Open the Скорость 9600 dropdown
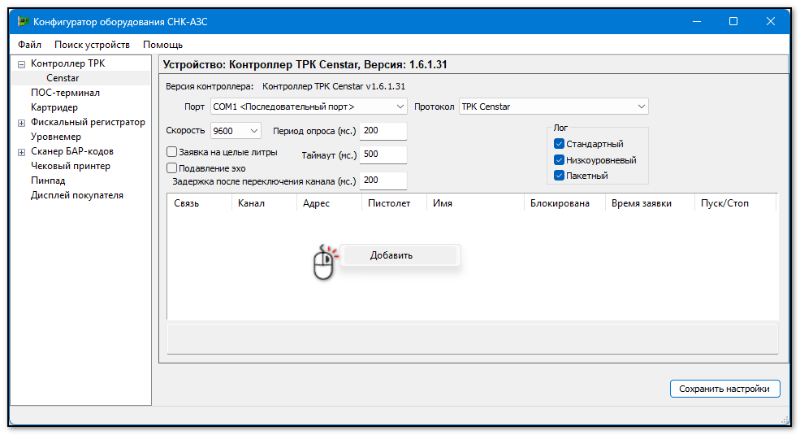This screenshot has height=435, width=800. (236, 131)
